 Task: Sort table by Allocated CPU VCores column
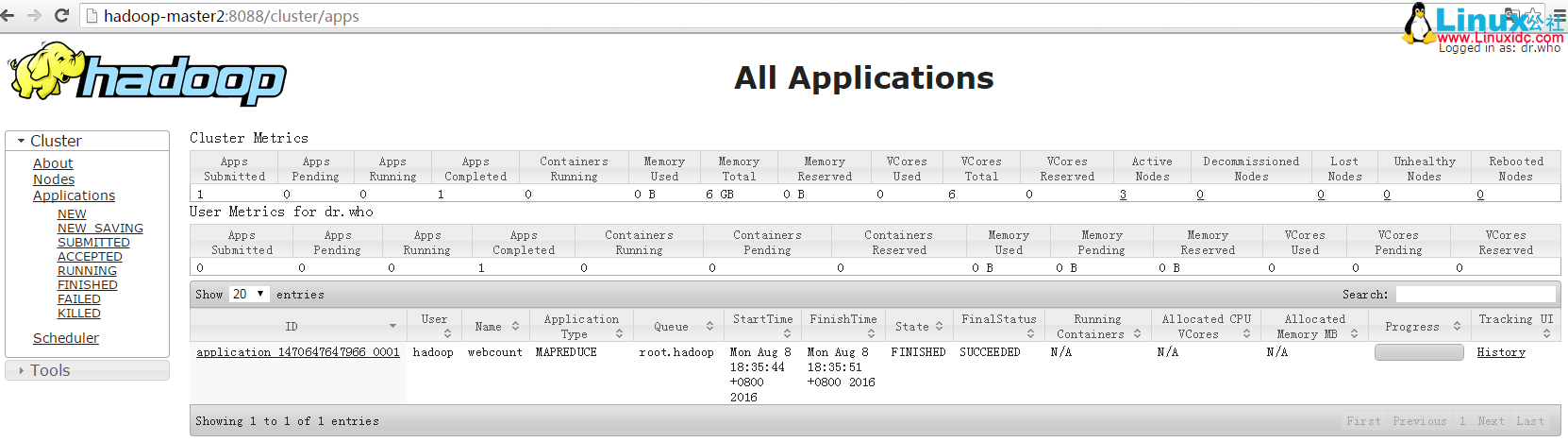(x=1206, y=326)
